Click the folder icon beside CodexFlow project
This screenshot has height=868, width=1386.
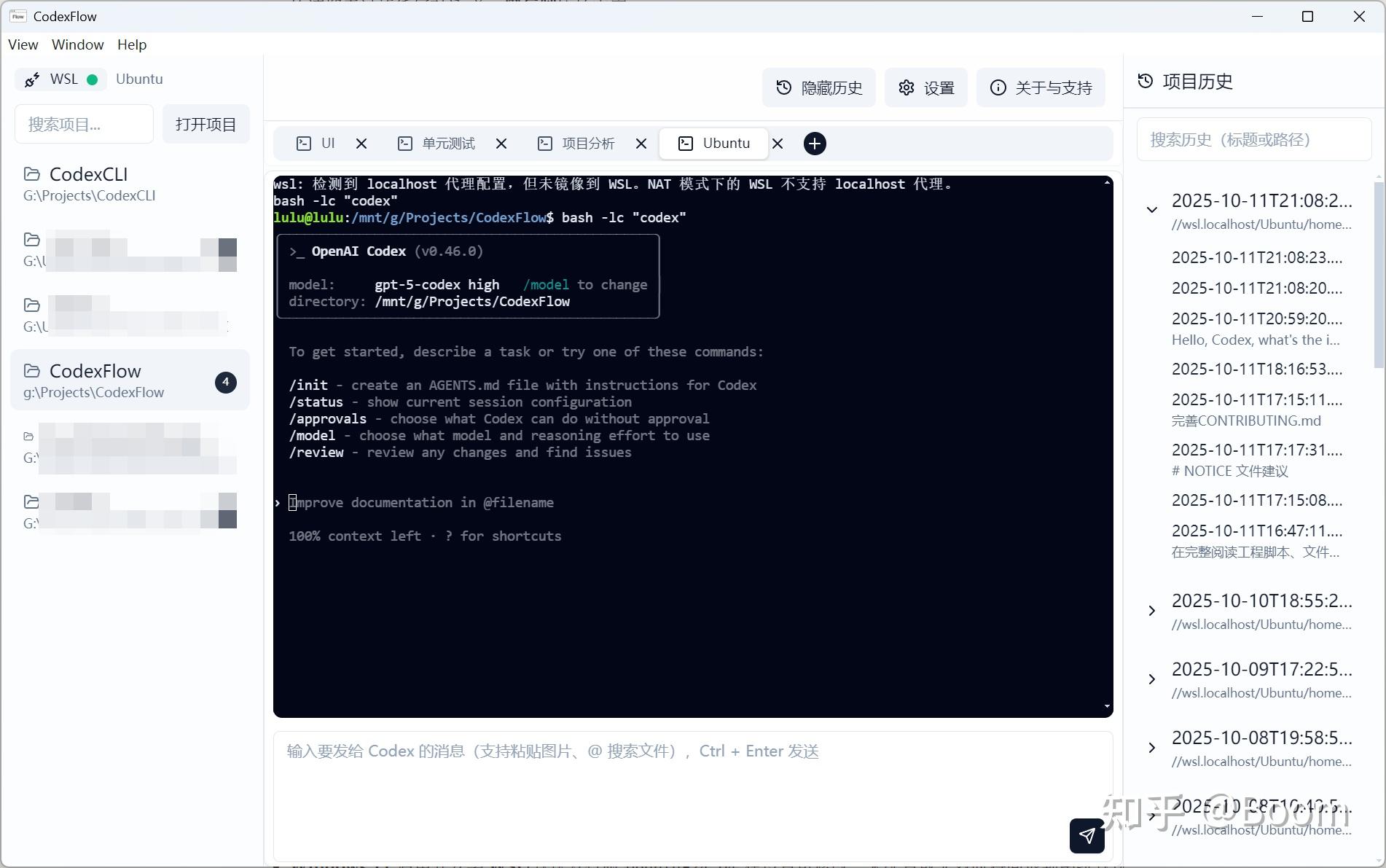pyautogui.click(x=31, y=371)
